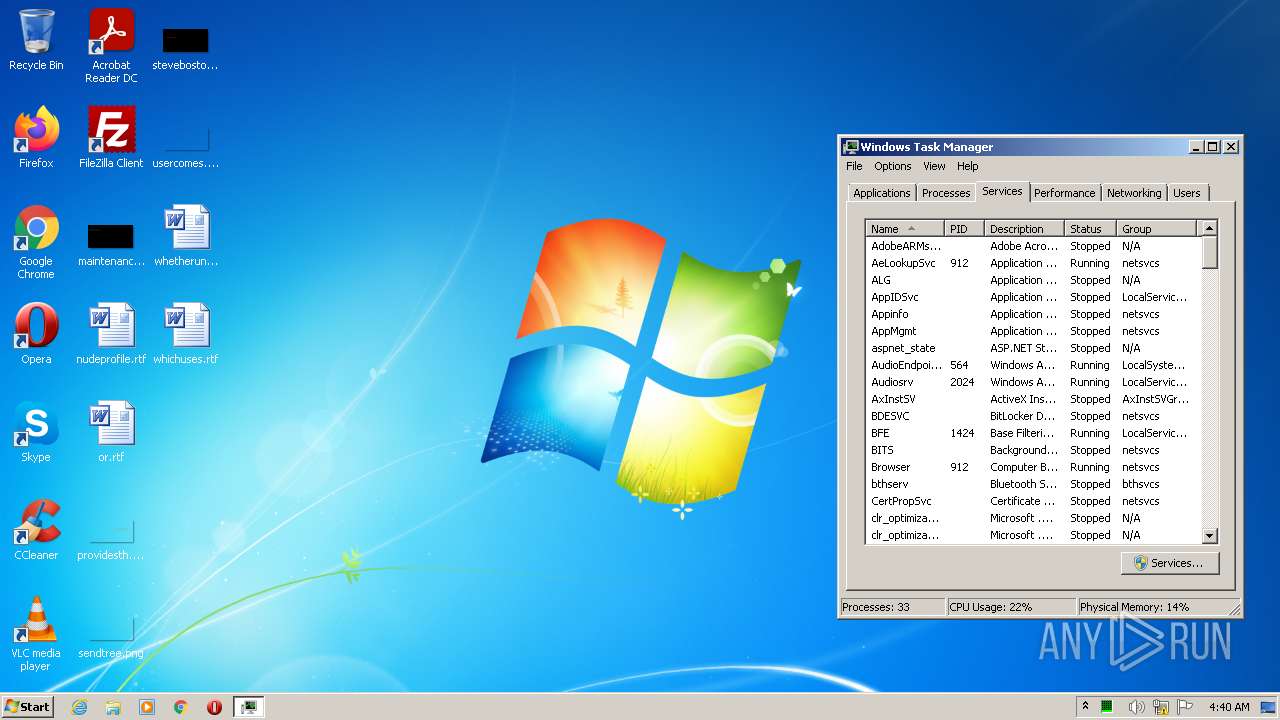Switch to the Processes tab
This screenshot has height=720, width=1280.
point(945,193)
